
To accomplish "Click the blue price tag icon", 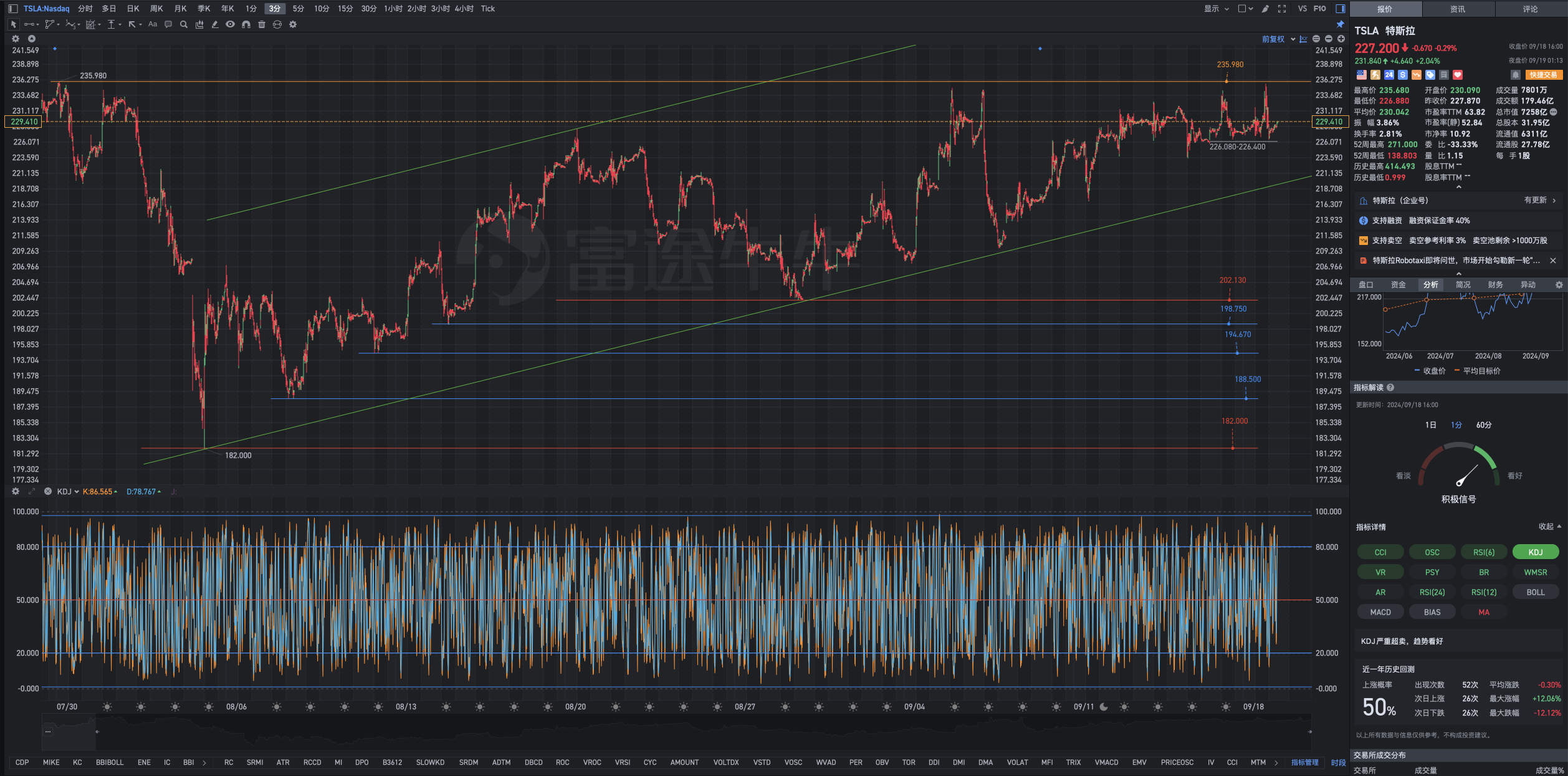I will point(1430,75).
